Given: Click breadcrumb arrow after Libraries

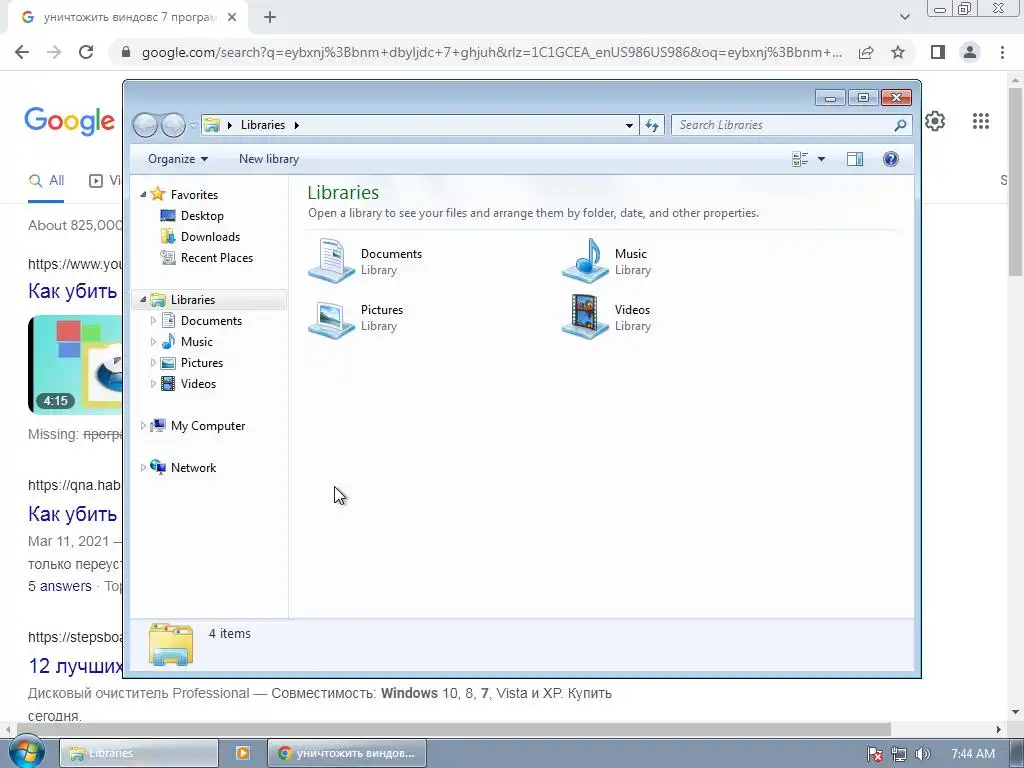Looking at the screenshot, I should pos(296,125).
